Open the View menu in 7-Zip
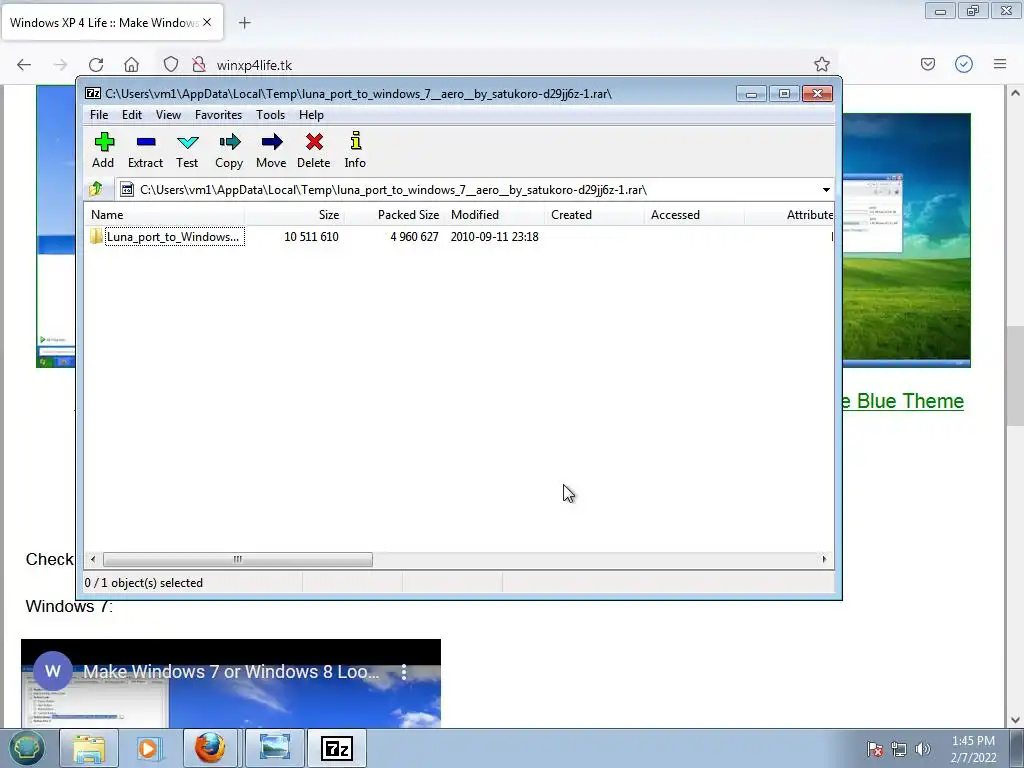 (x=168, y=115)
